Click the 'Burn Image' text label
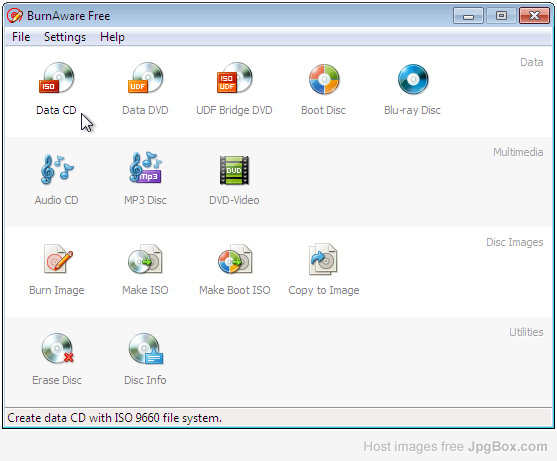The width and height of the screenshot is (557, 461). pyautogui.click(x=57, y=290)
